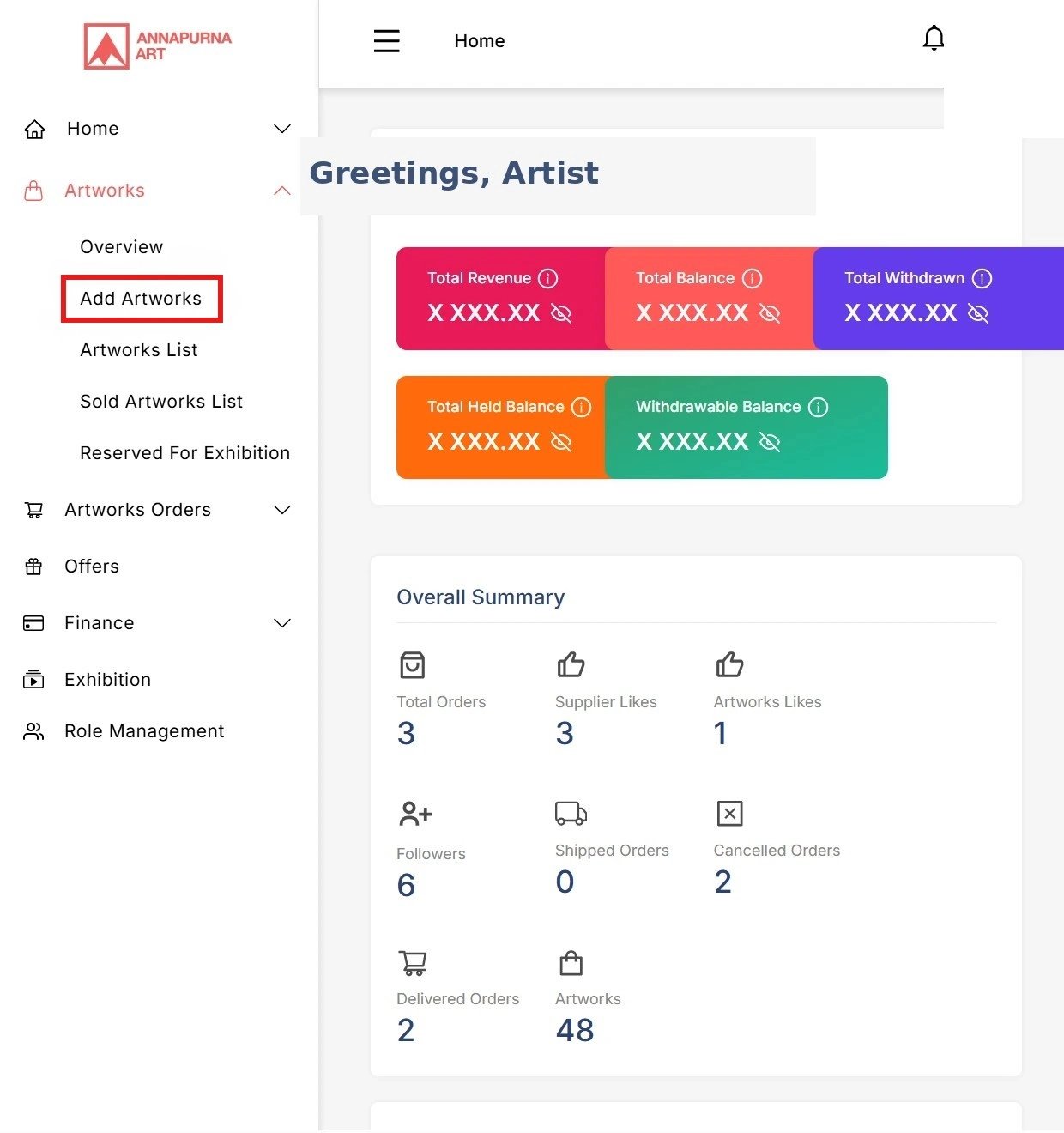Click the Shipped Orders truck icon
The height and width of the screenshot is (1133, 1064).
pyautogui.click(x=571, y=813)
